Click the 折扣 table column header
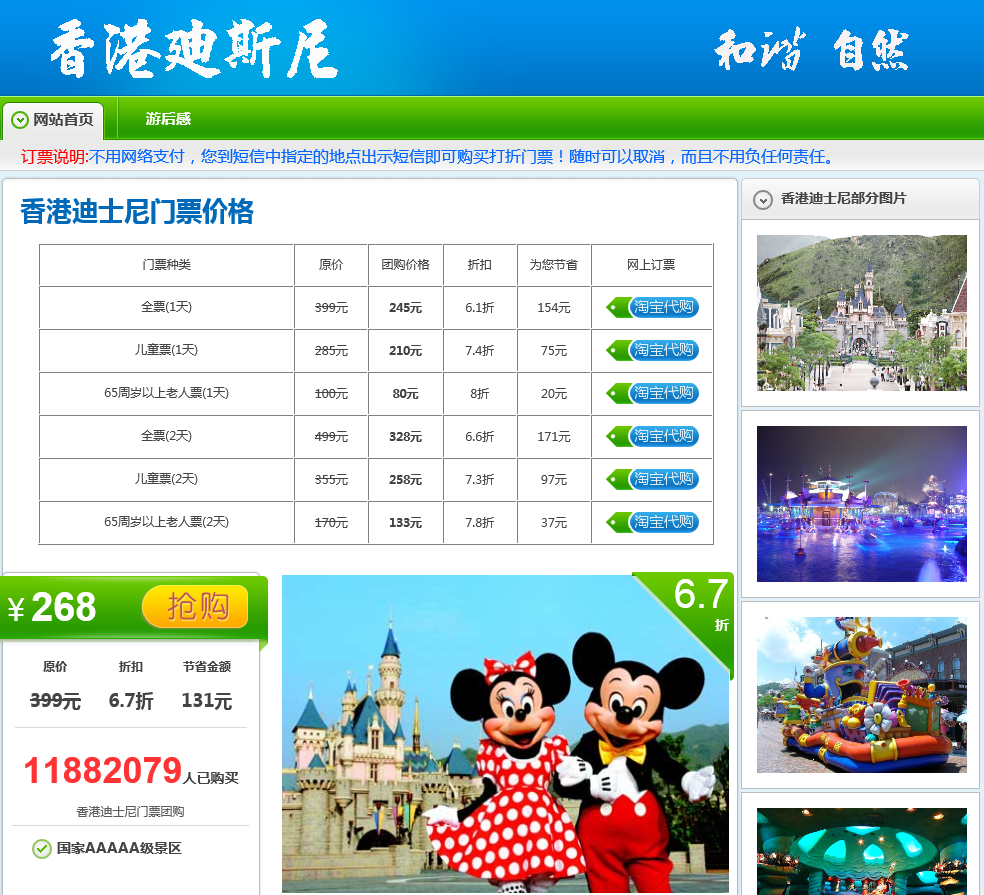This screenshot has height=895, width=984. pos(479,265)
